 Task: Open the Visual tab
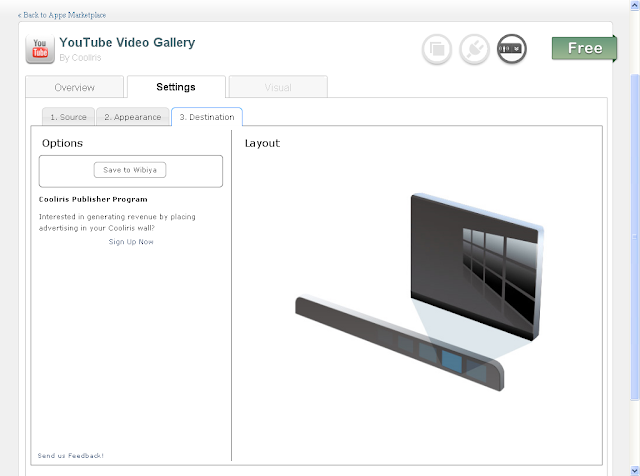coord(278,87)
